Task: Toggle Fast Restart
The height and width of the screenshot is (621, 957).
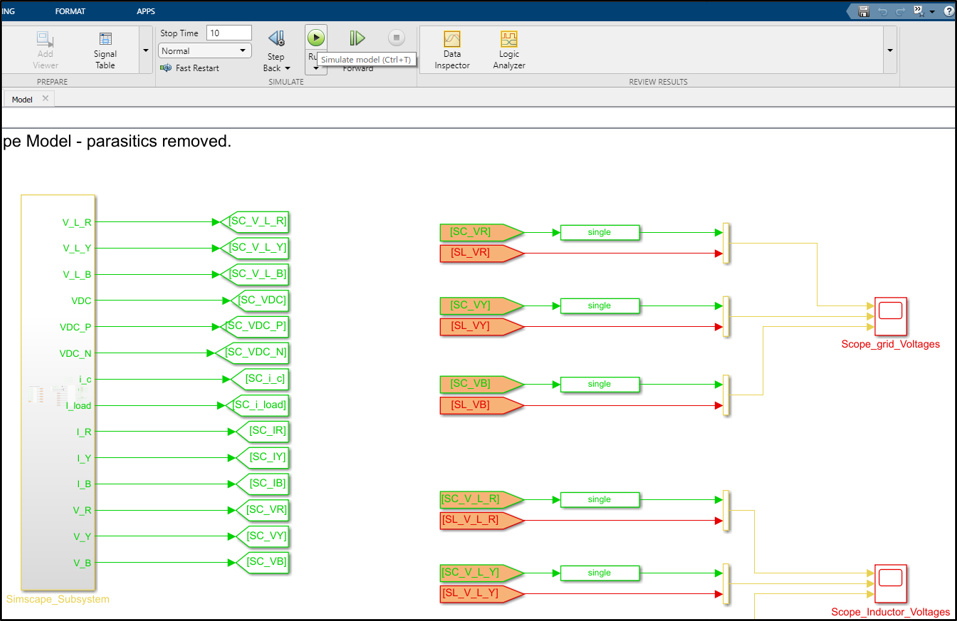Action: tap(189, 68)
